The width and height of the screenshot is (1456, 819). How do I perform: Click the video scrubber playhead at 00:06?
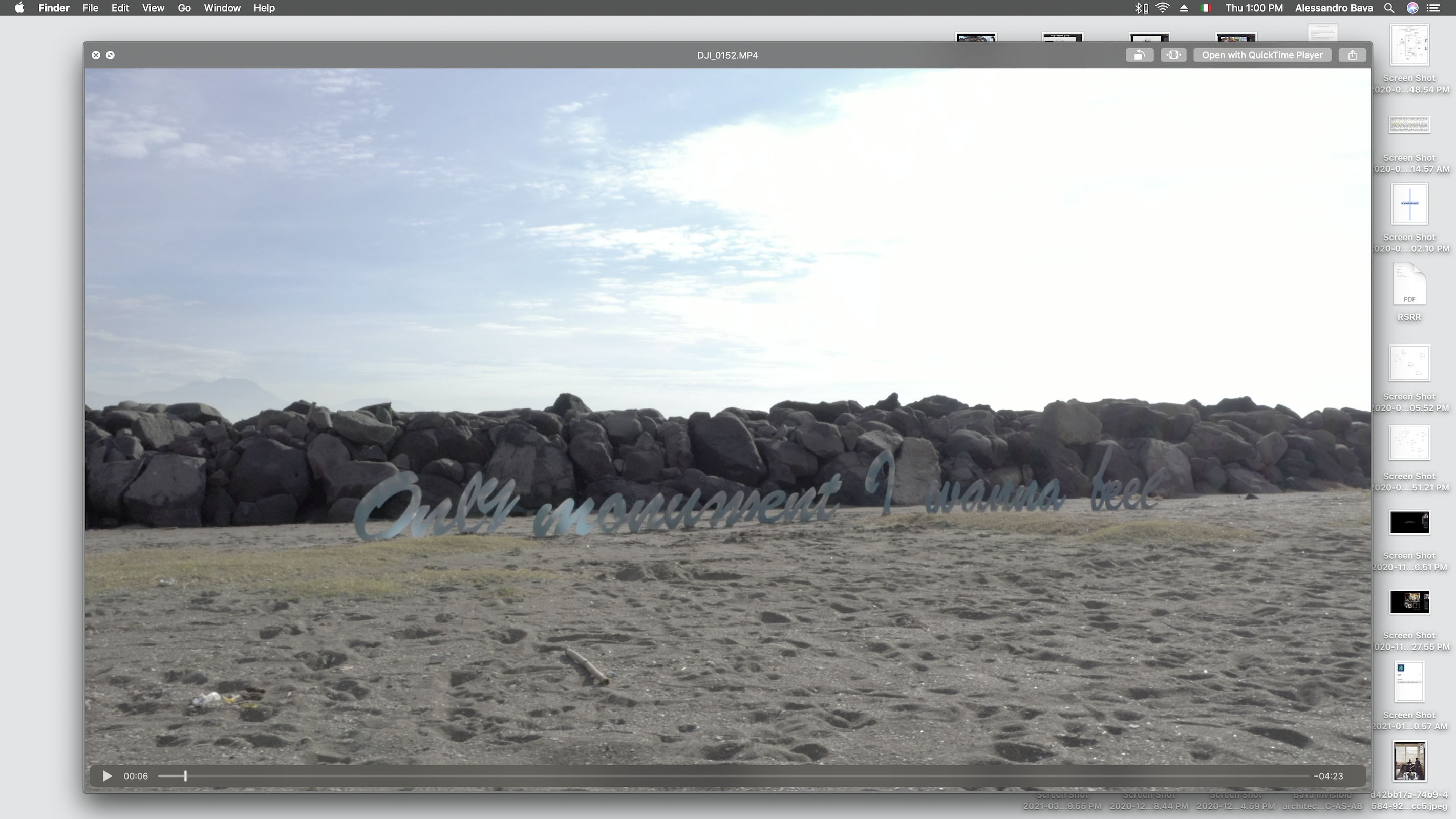pyautogui.click(x=185, y=776)
